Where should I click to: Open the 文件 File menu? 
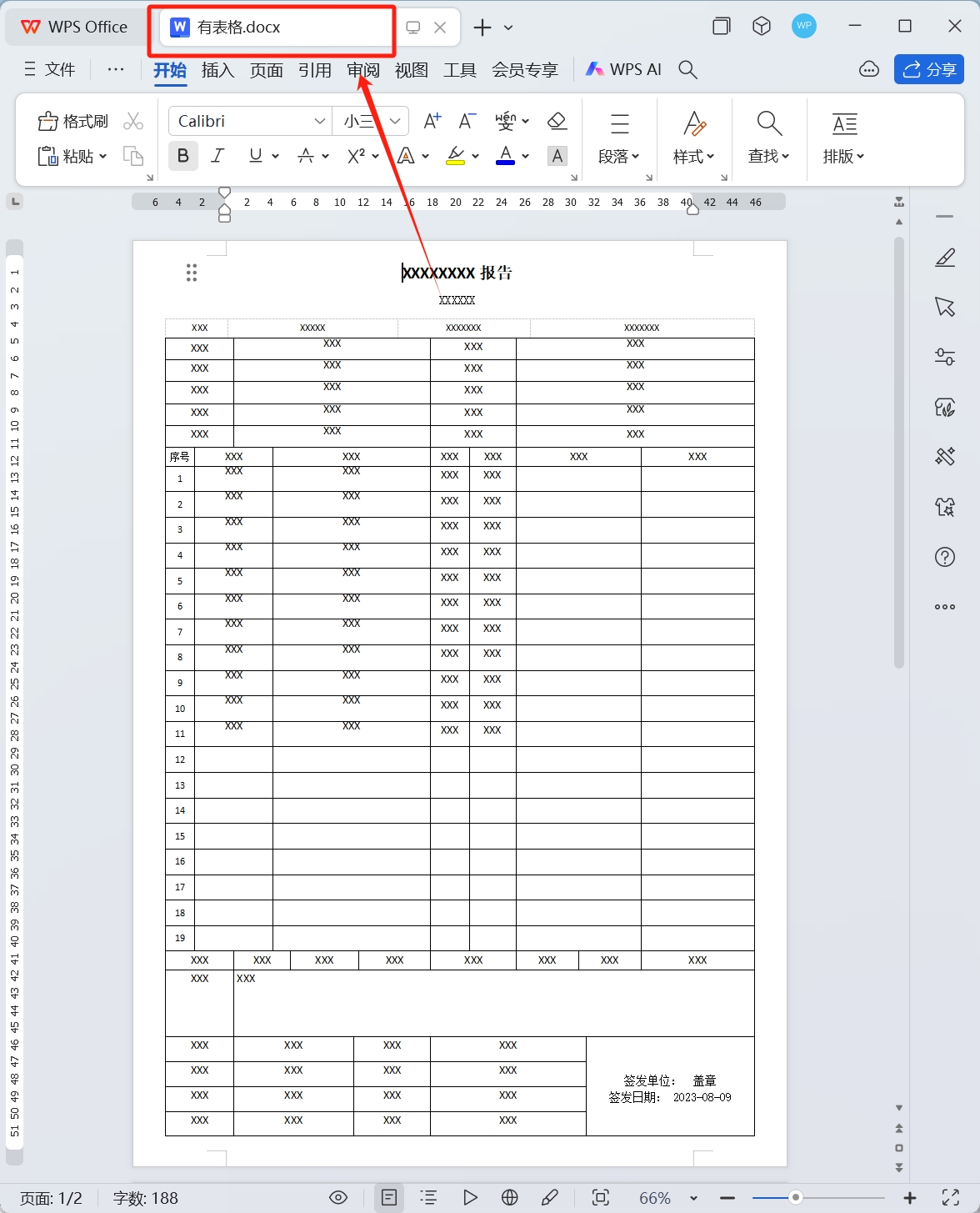50,70
